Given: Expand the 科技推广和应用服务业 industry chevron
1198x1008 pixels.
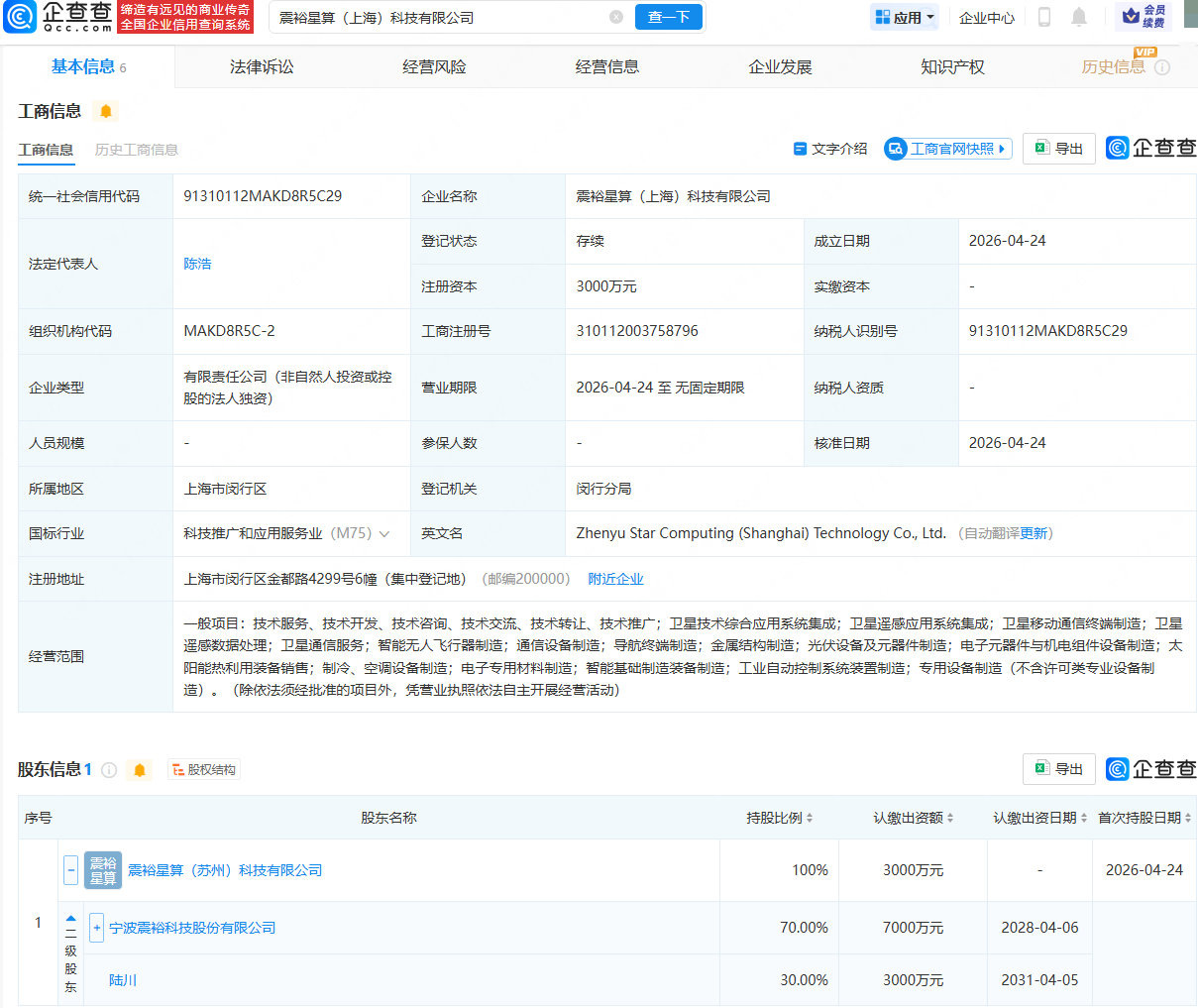Looking at the screenshot, I should point(384,534).
